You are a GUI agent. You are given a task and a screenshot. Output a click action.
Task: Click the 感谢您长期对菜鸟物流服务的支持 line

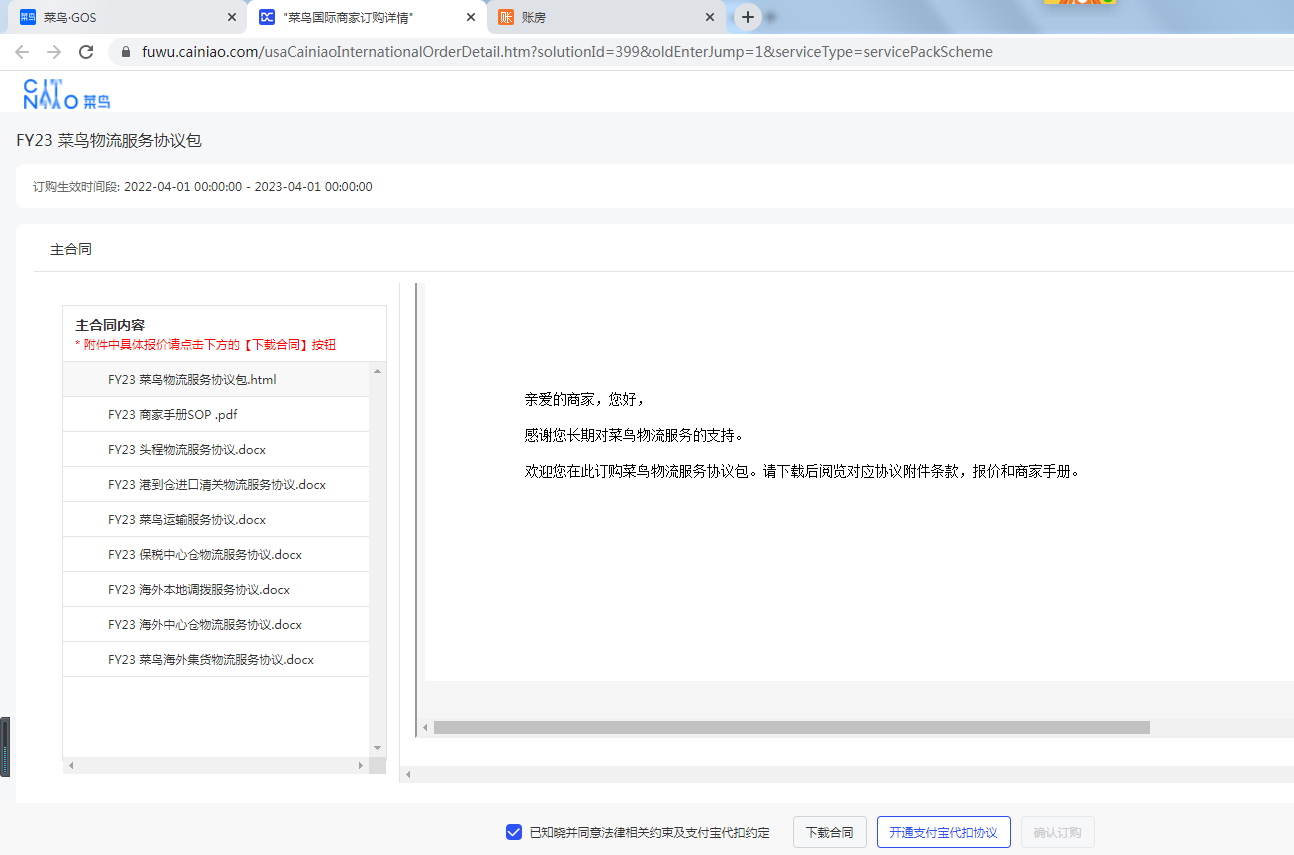coord(635,435)
